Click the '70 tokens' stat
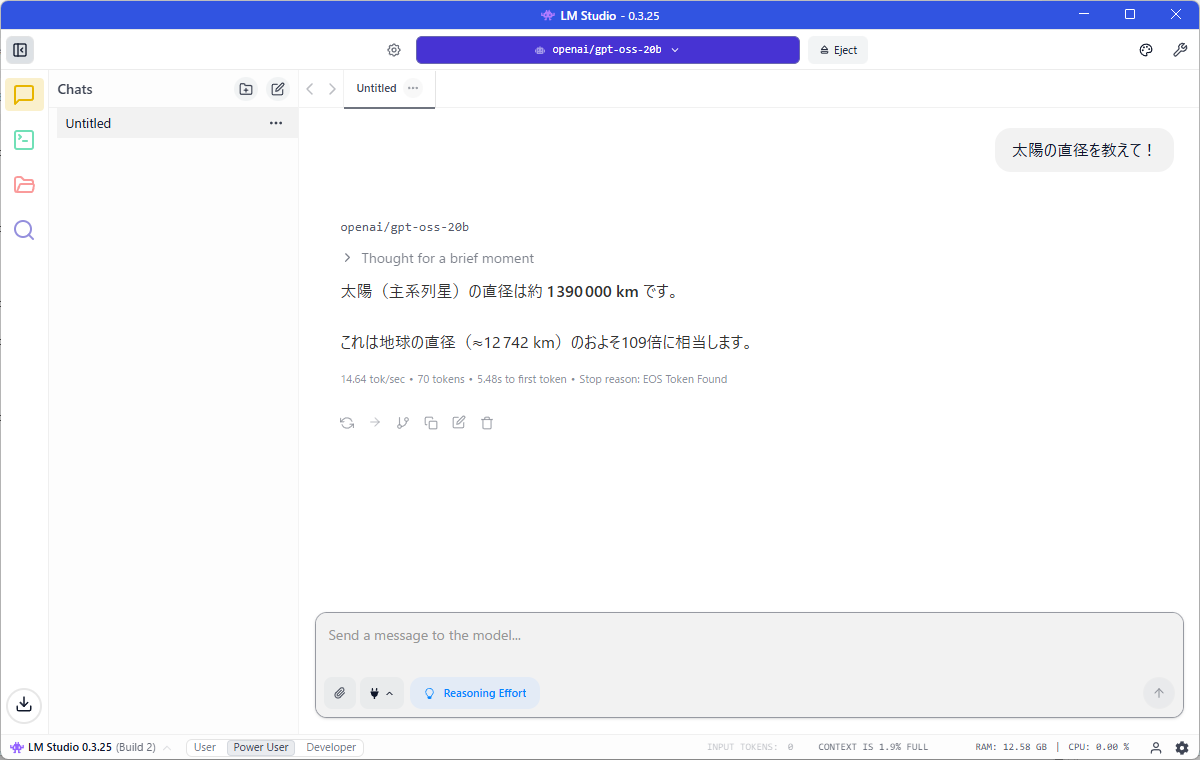This screenshot has height=760, width=1200. (441, 379)
